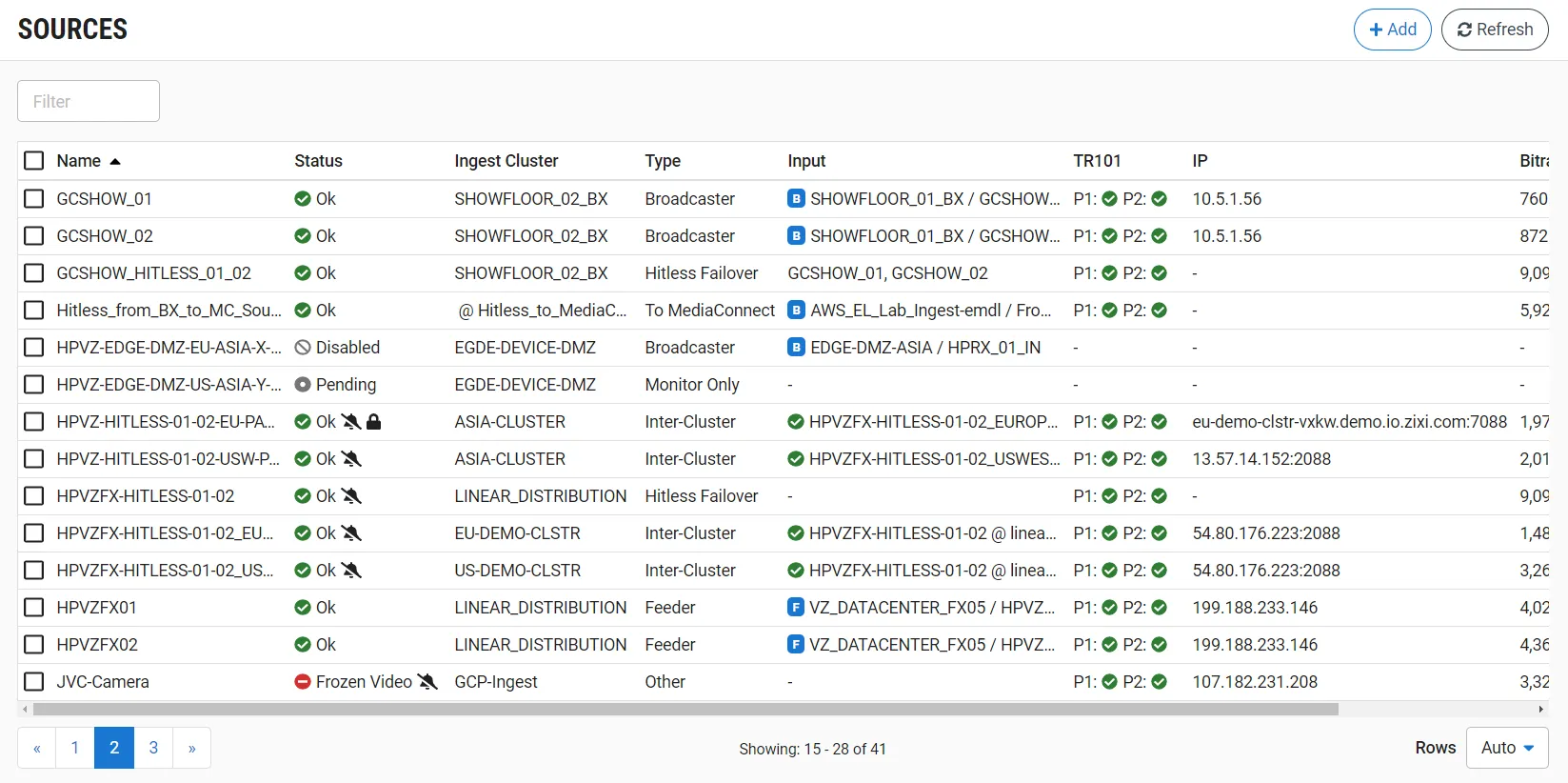This screenshot has width=1568, height=783.
Task: Click the scrollbar left arrow
Action: point(25,709)
